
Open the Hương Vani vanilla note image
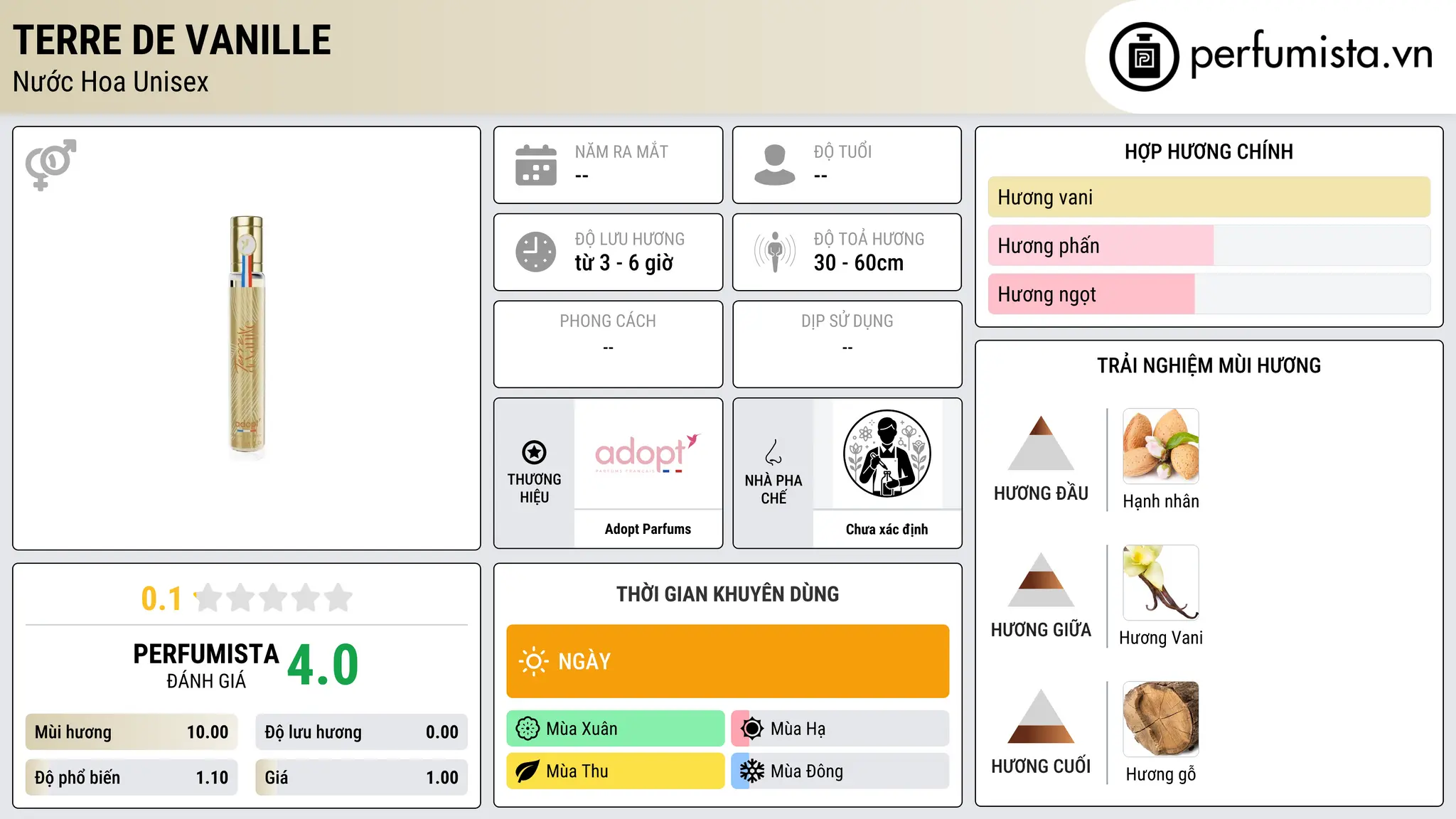(x=1160, y=582)
